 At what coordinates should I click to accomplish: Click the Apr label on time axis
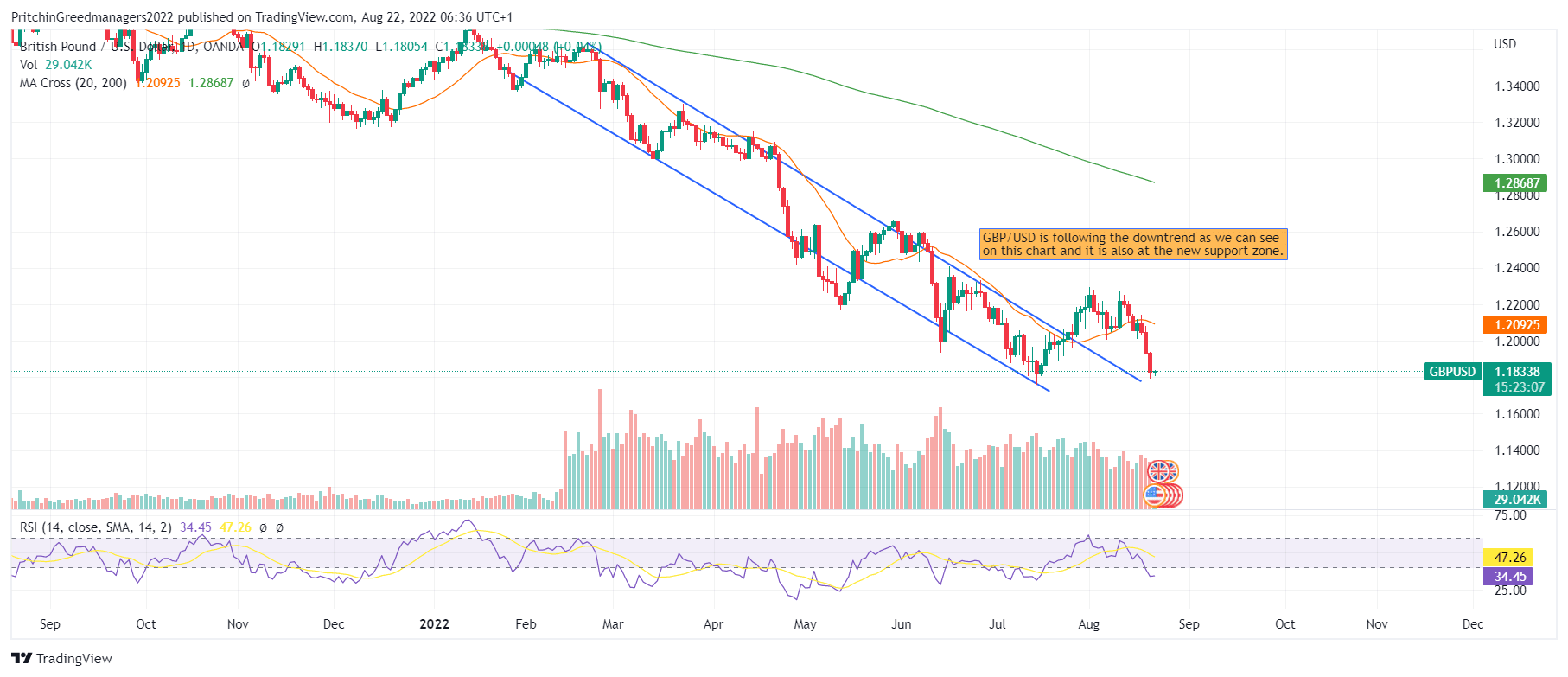(x=713, y=624)
